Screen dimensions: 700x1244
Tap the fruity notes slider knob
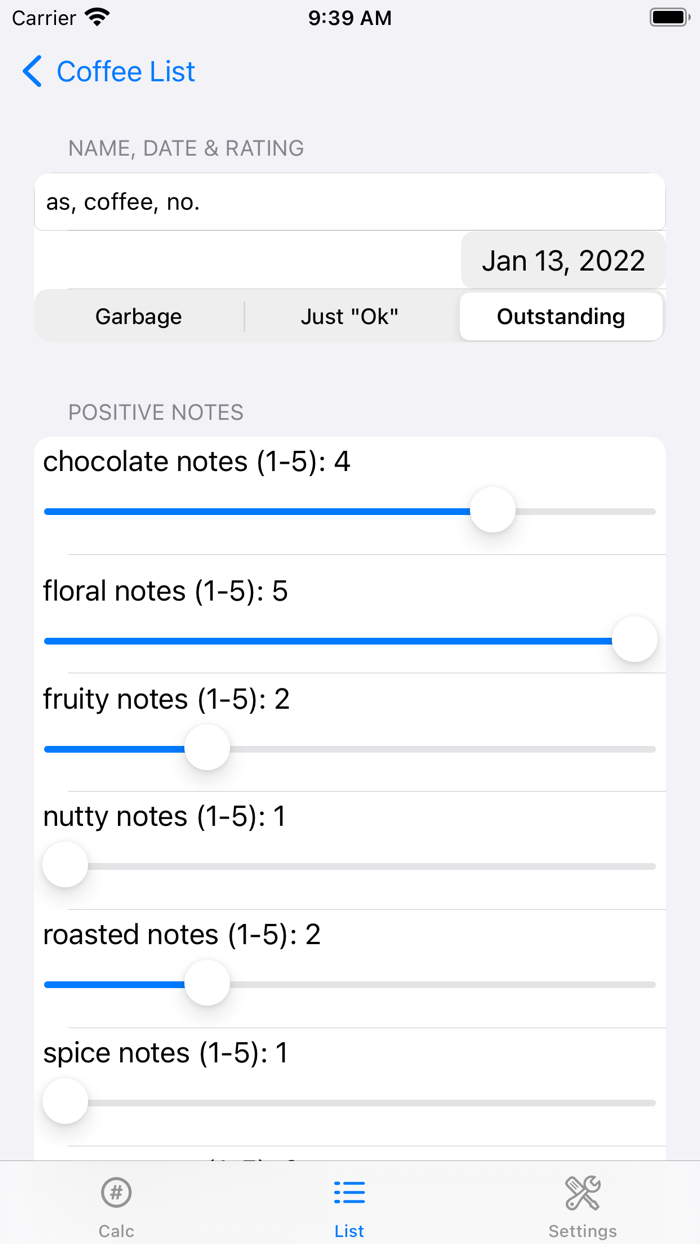coord(207,748)
